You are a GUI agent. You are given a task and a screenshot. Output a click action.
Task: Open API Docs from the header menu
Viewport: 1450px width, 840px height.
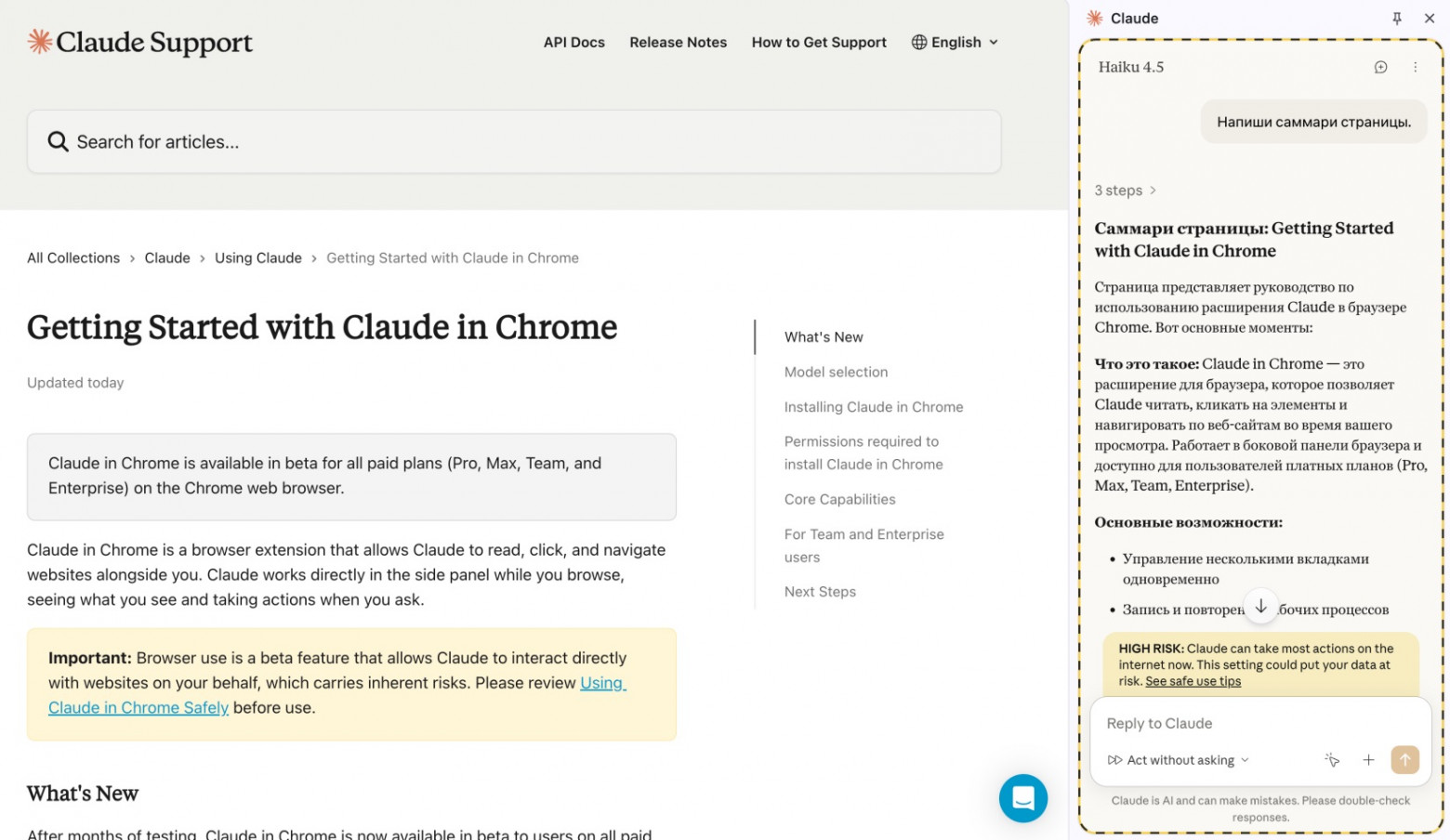(573, 42)
